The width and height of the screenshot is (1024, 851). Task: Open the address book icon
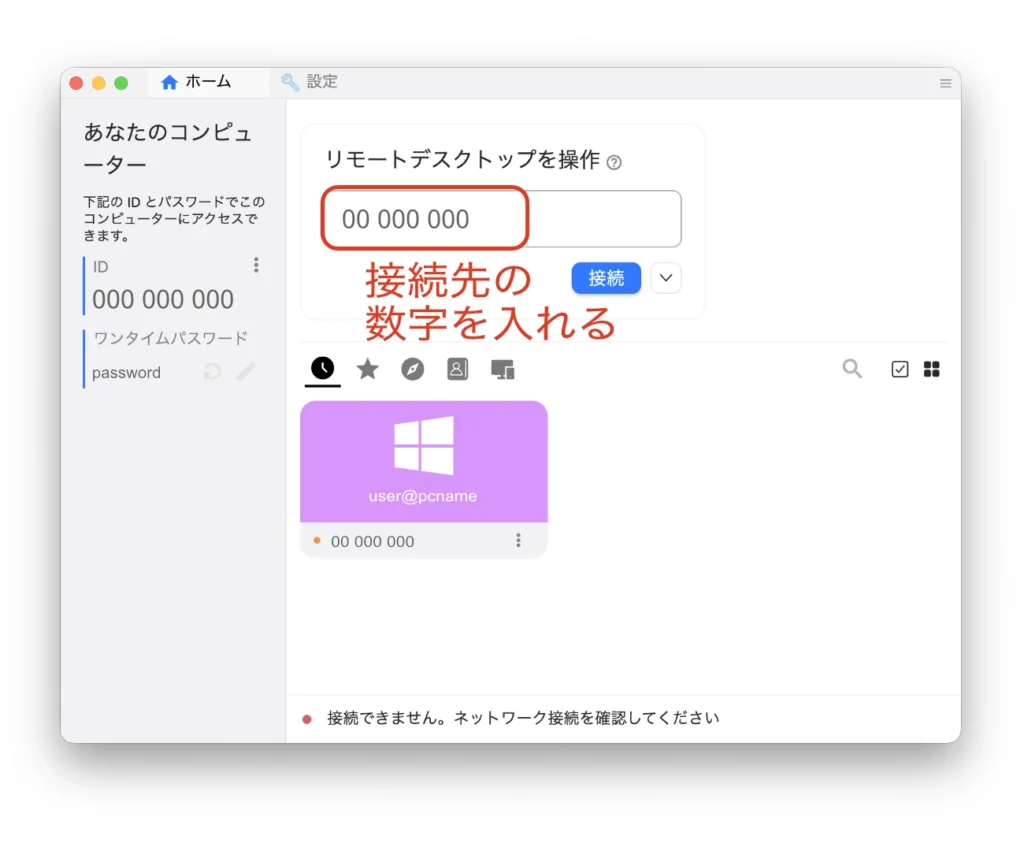pos(457,369)
